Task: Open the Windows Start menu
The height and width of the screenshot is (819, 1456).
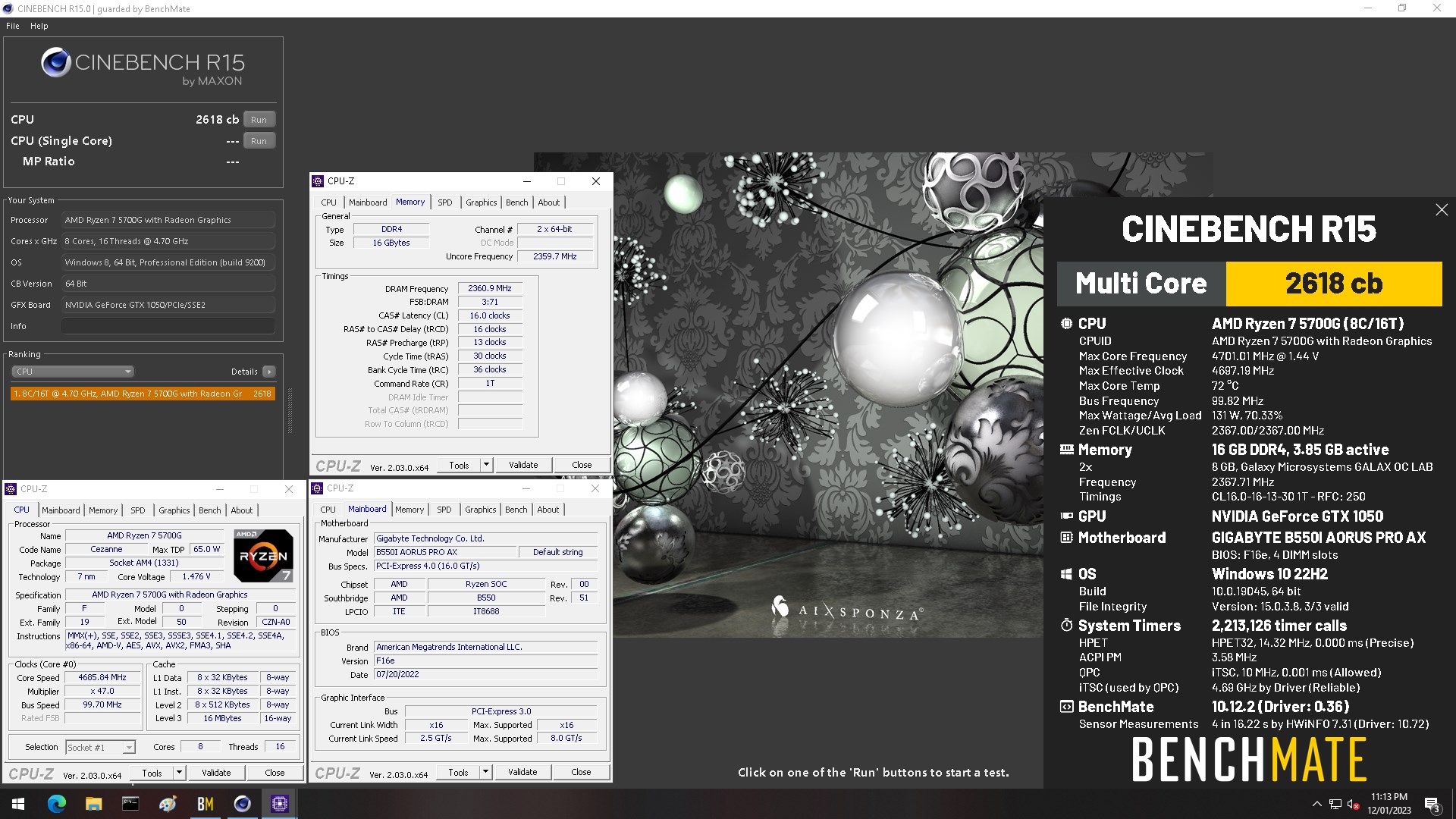Action: pos(18,804)
